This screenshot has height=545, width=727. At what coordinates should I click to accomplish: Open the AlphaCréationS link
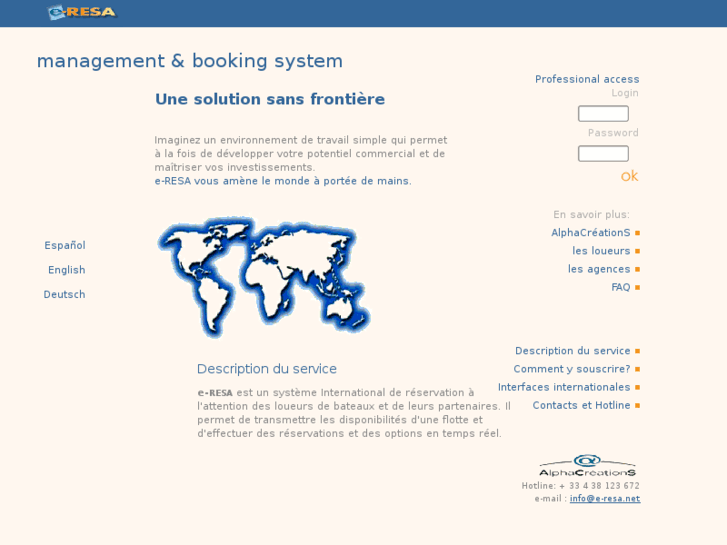coord(591,233)
